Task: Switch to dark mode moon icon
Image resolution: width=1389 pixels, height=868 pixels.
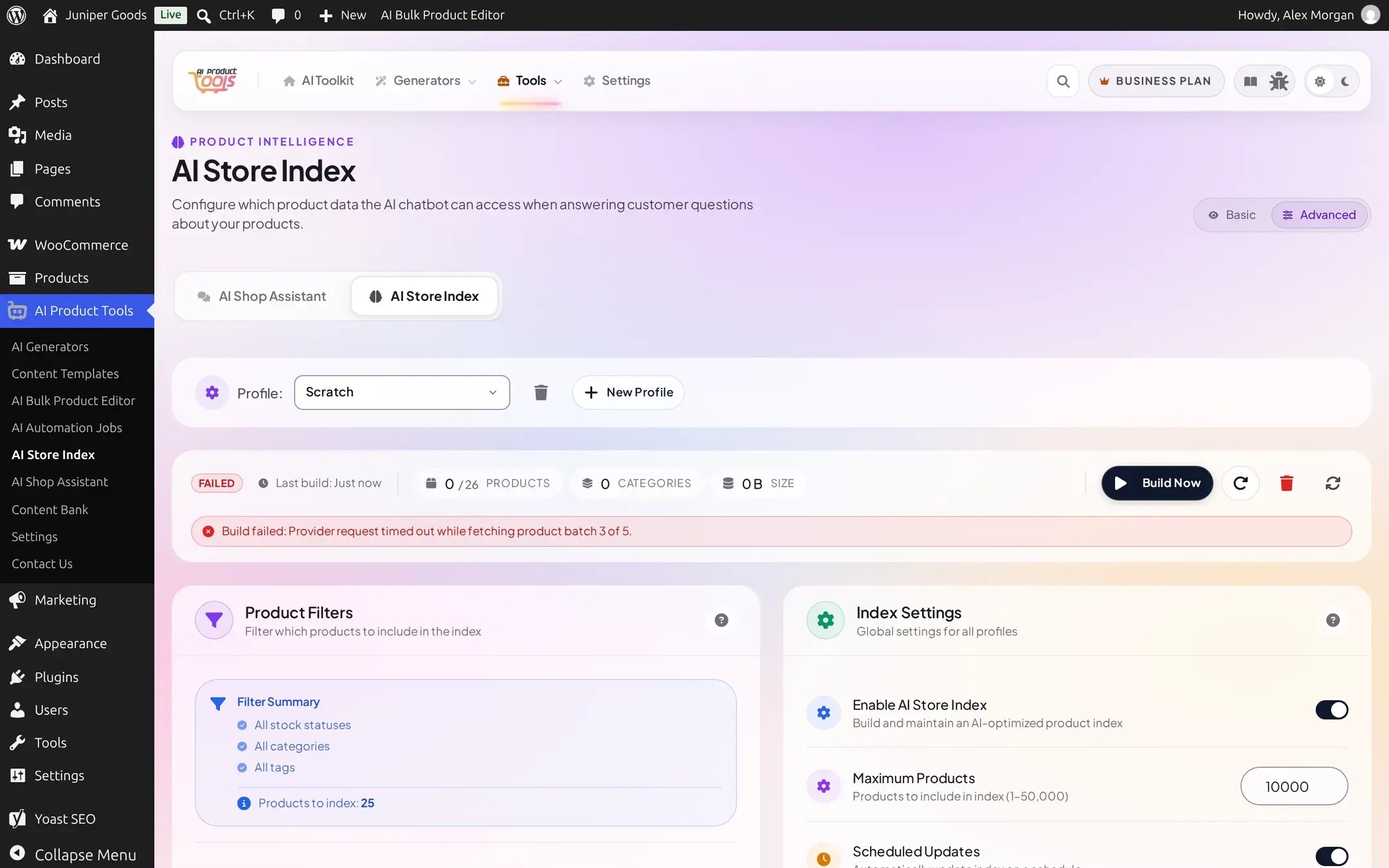Action: click(1345, 82)
